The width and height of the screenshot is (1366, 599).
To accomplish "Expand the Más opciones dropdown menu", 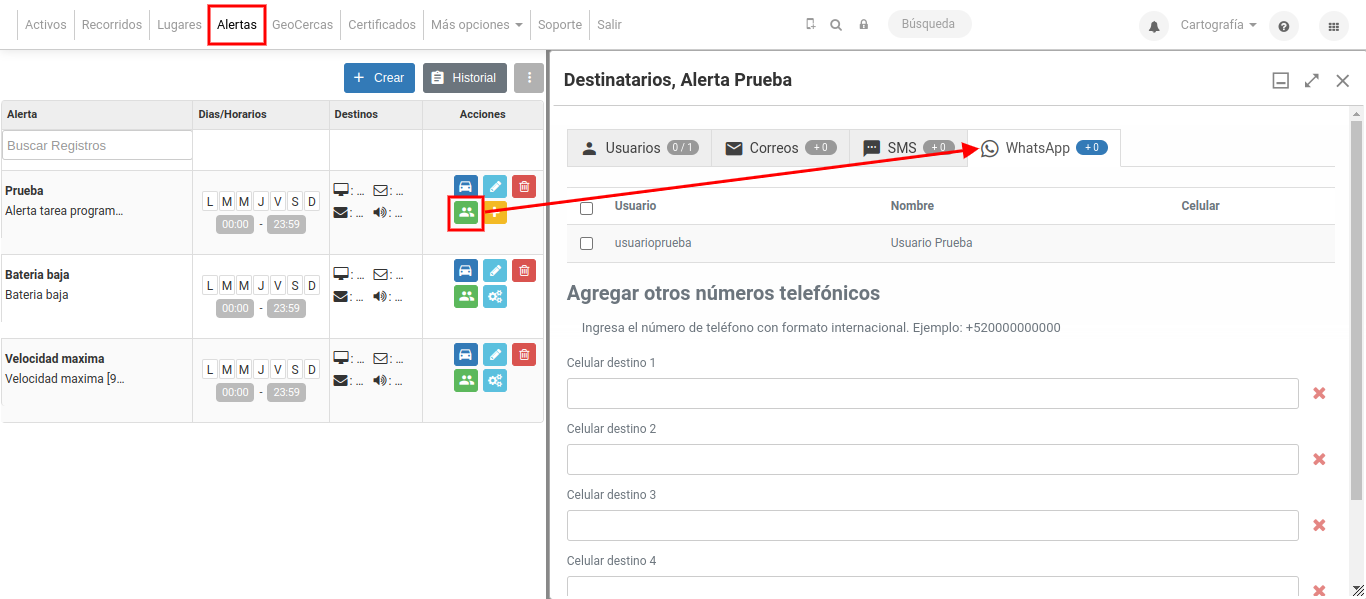I will pos(477,25).
